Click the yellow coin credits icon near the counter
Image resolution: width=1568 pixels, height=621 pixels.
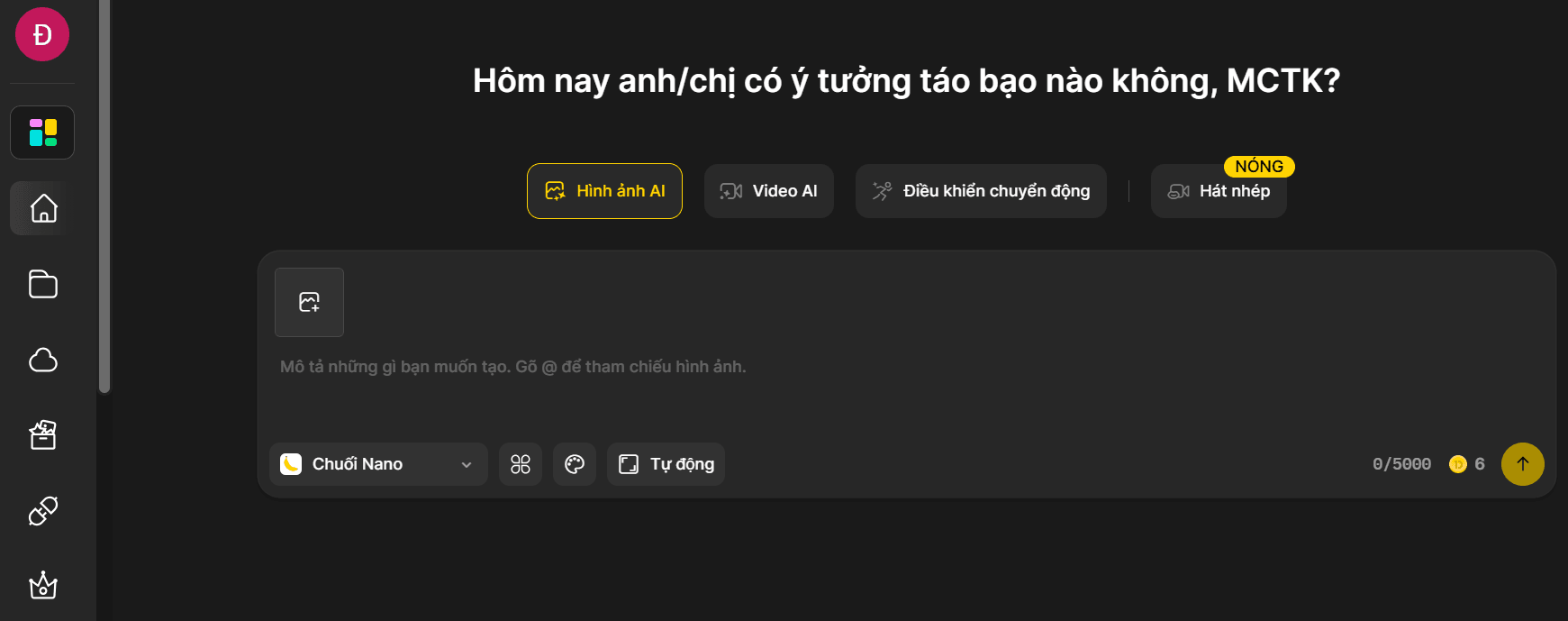[x=1458, y=463]
